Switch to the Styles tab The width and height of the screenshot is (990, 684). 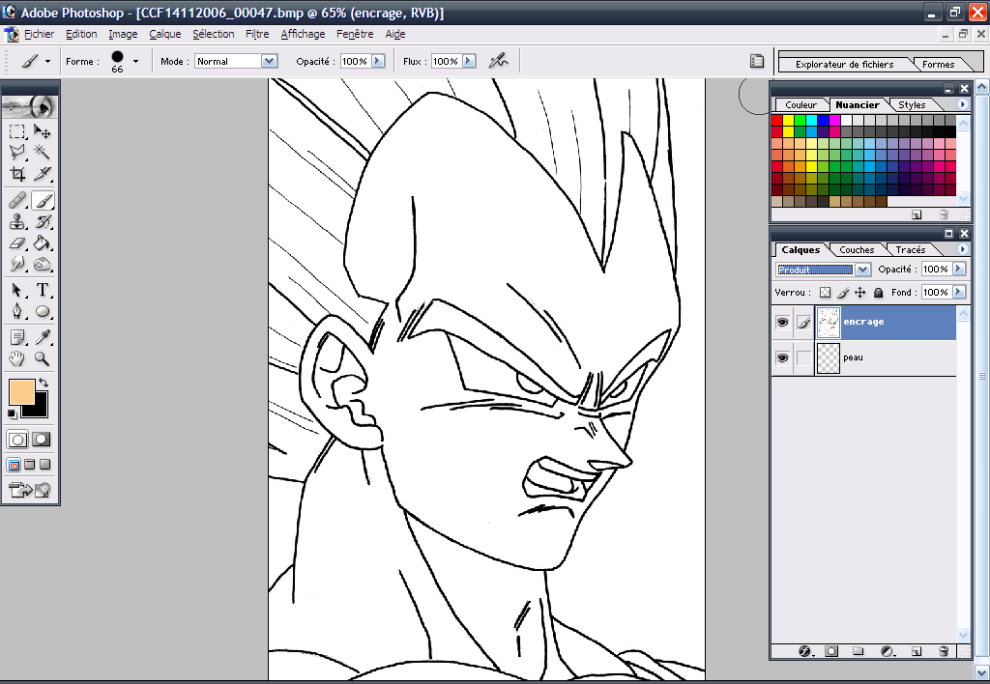912,105
